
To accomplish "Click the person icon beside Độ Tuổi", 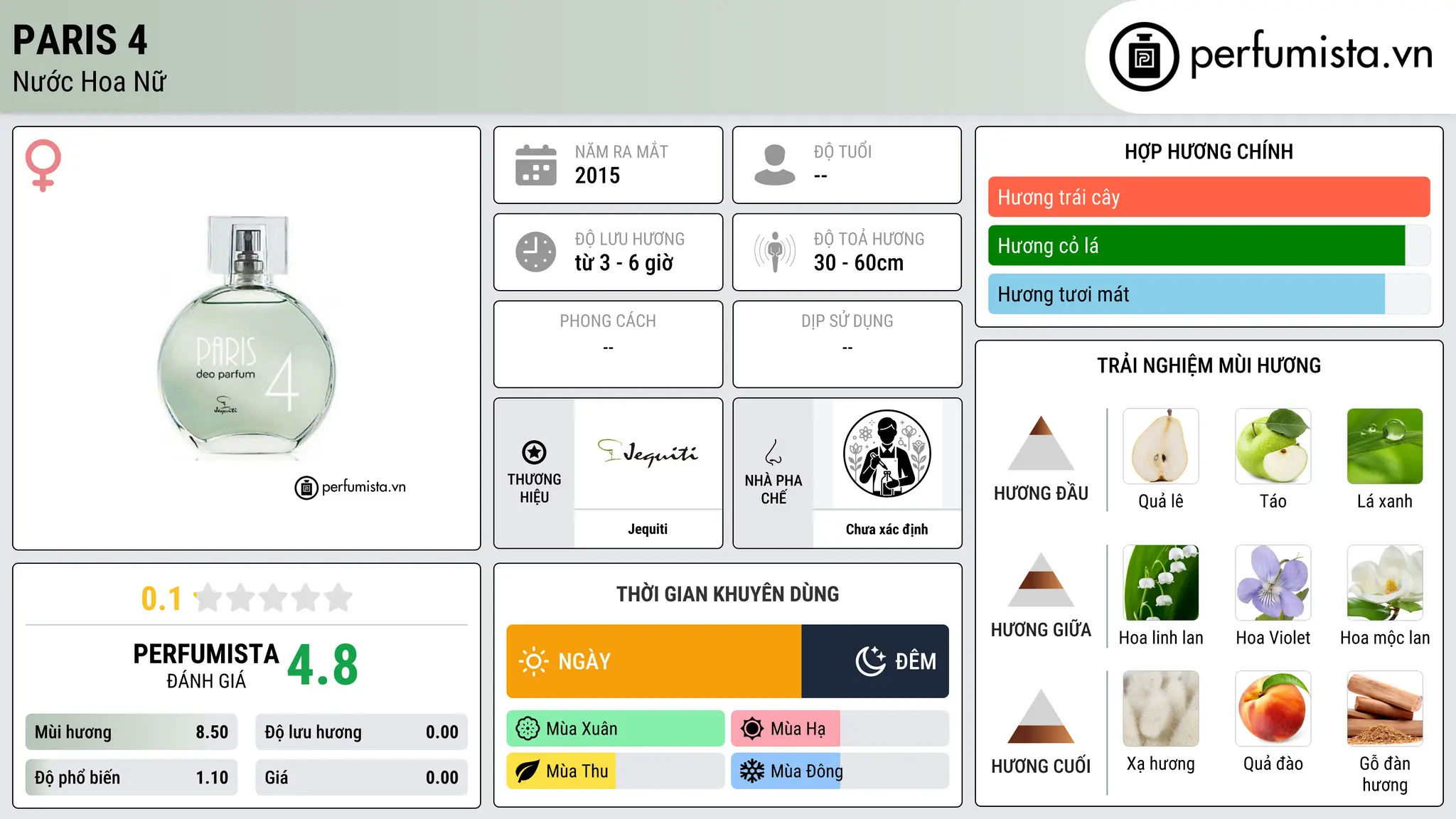I will click(774, 165).
